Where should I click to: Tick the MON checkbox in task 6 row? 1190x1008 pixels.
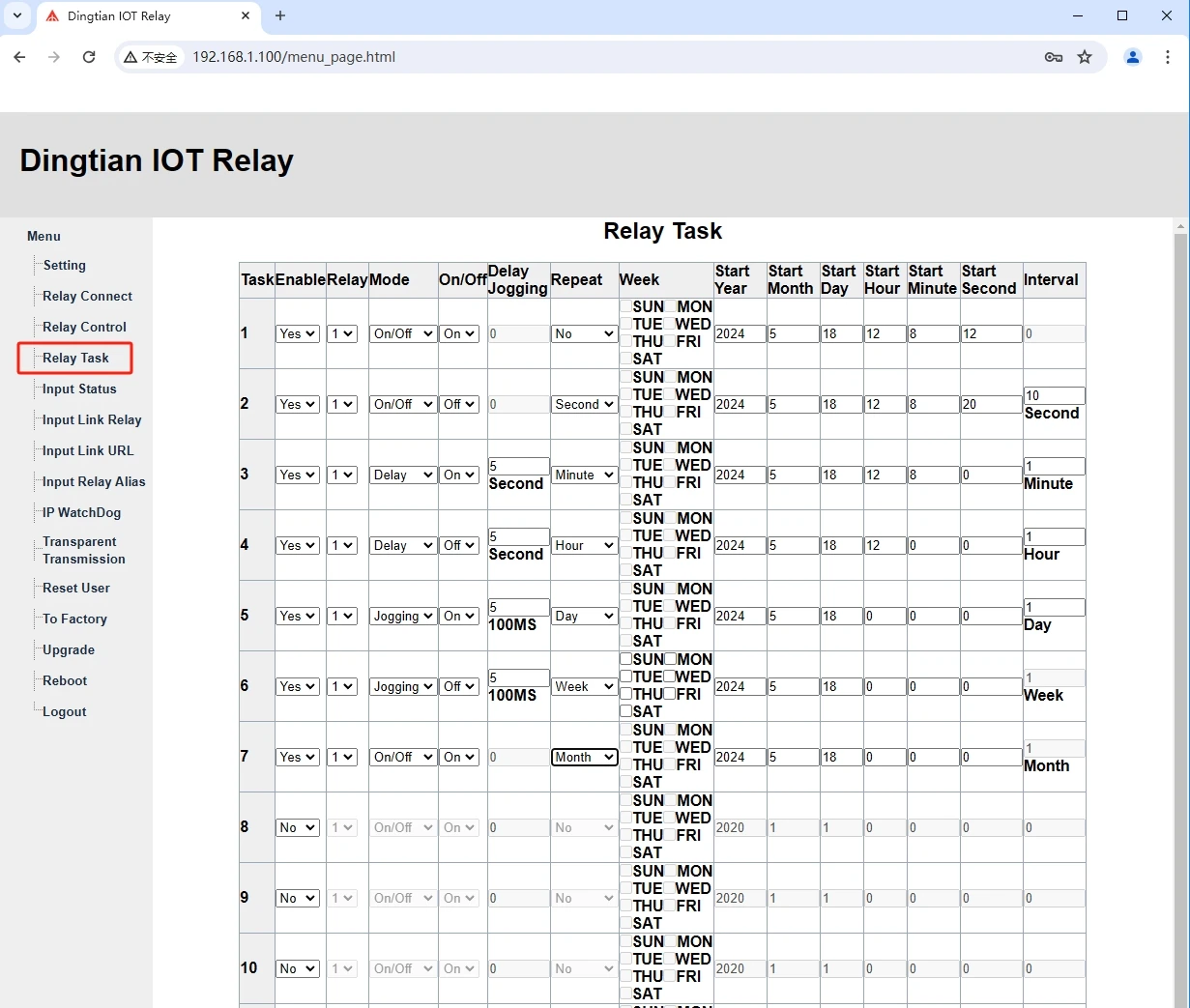click(670, 659)
